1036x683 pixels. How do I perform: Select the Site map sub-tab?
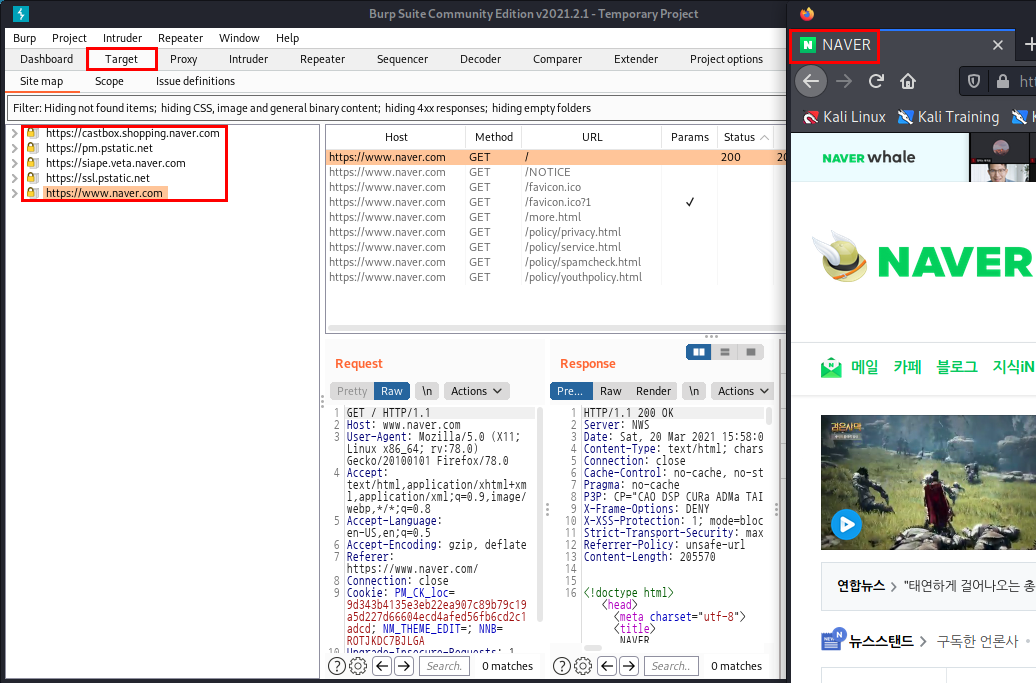coord(42,81)
